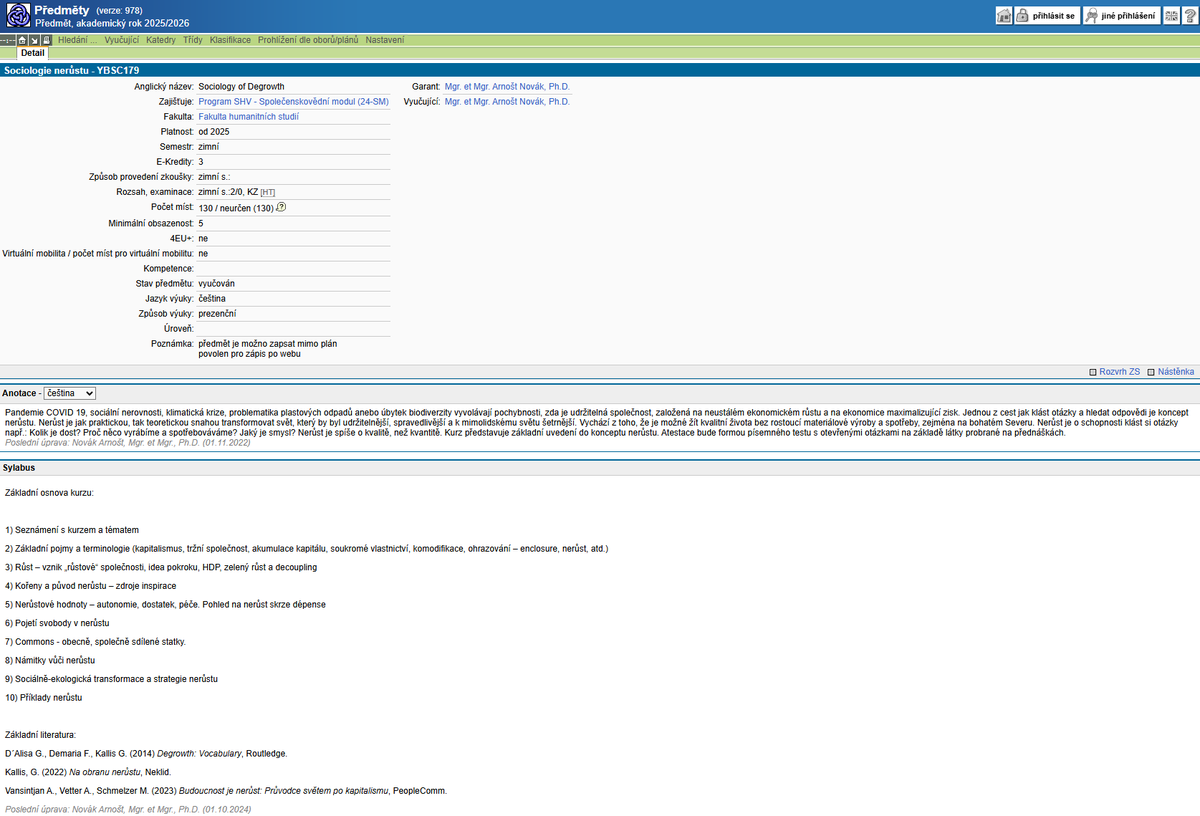
Task: Open Vyučující link Arnošt Novák
Action: click(507, 102)
